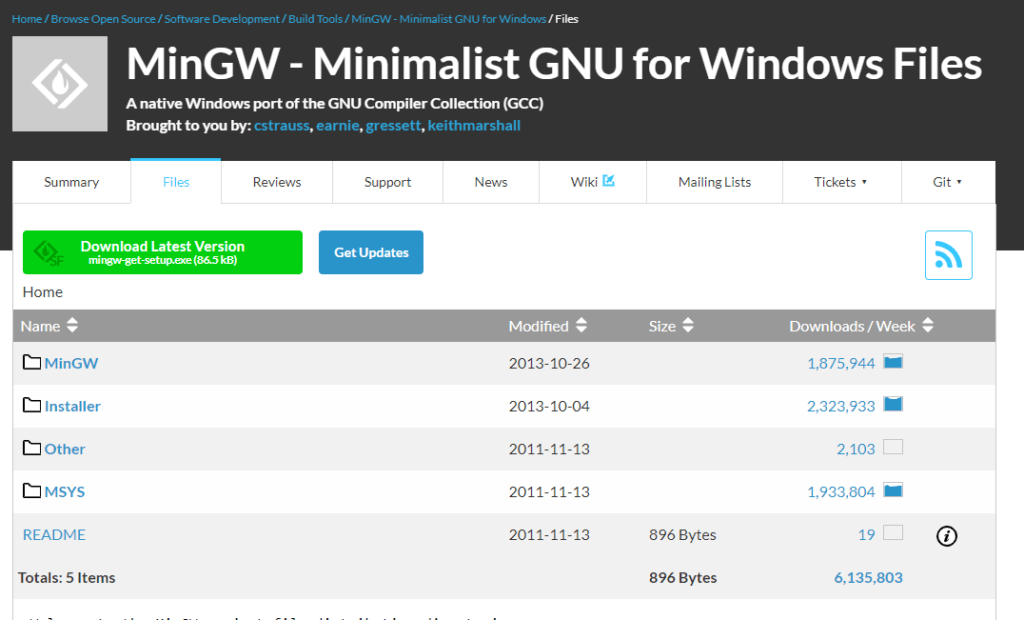Click Installer modified date 2013-10-04
The width and height of the screenshot is (1024, 620).
coord(549,406)
